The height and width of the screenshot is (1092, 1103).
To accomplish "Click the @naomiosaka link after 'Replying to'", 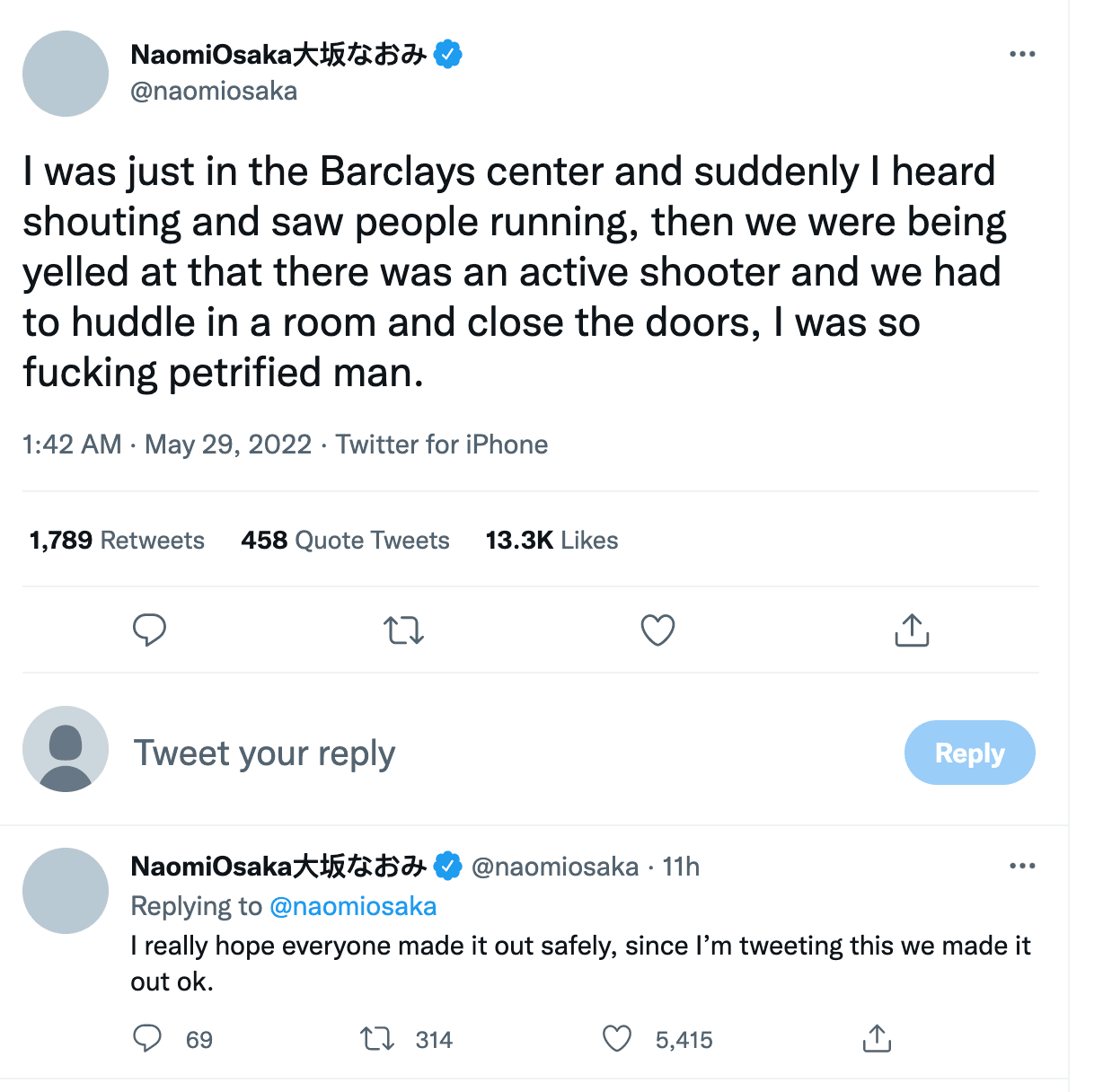I will pyautogui.click(x=353, y=906).
